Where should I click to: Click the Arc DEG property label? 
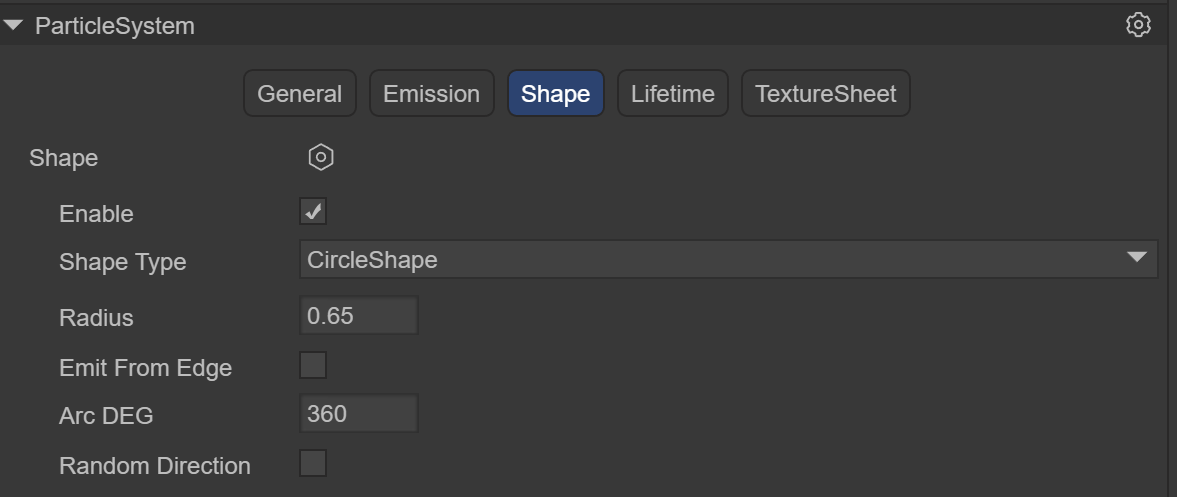click(106, 416)
